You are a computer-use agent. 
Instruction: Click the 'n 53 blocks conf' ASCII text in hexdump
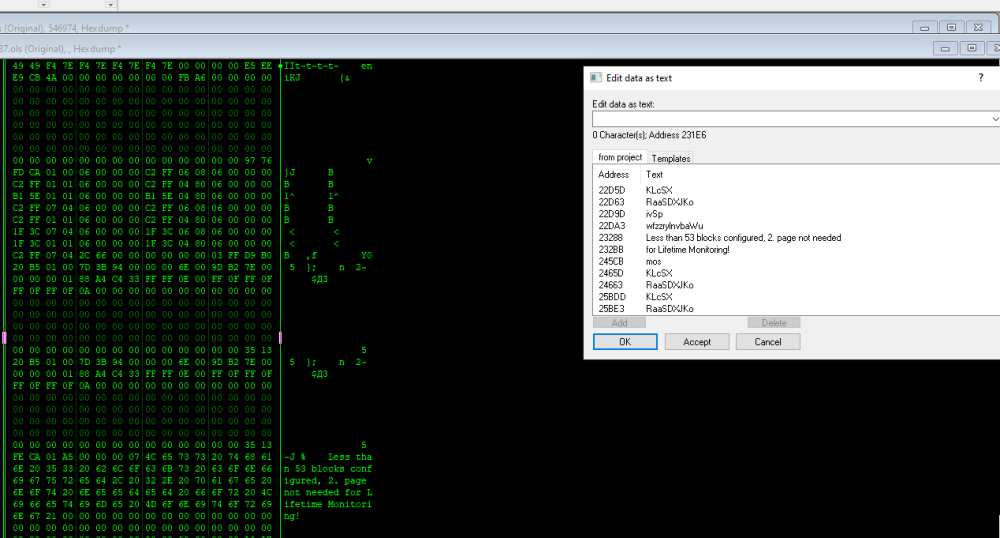tap(328, 469)
